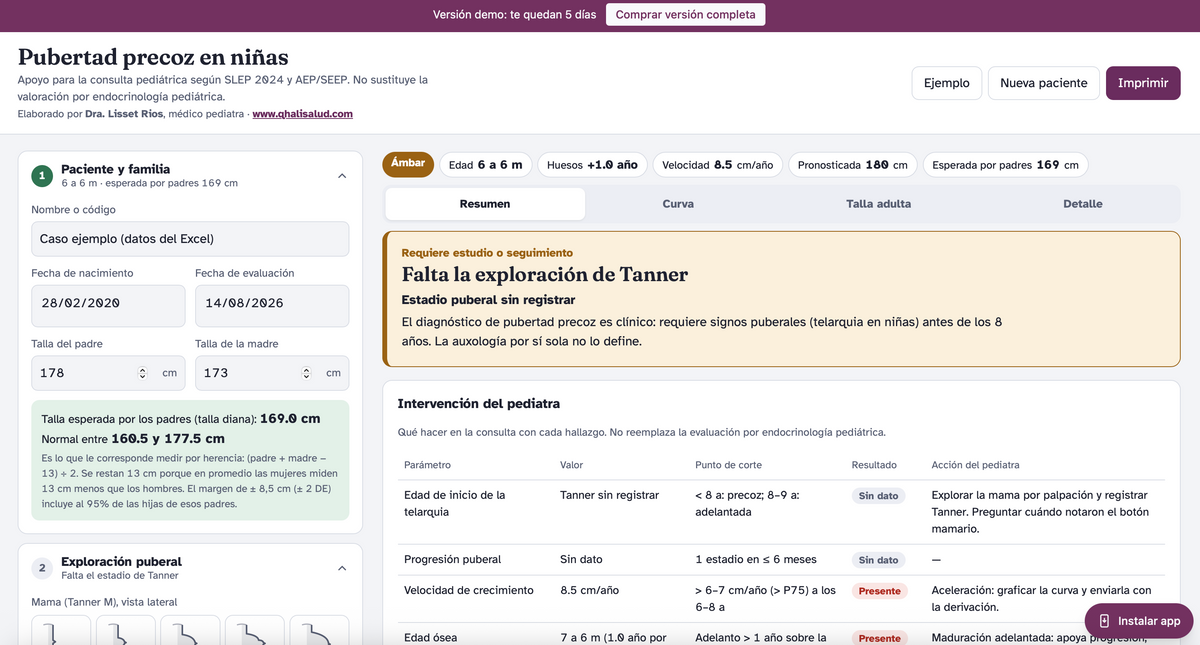The image size is (1200, 645).
Task: Switch to the Detalle tab
Action: pyautogui.click(x=1083, y=204)
